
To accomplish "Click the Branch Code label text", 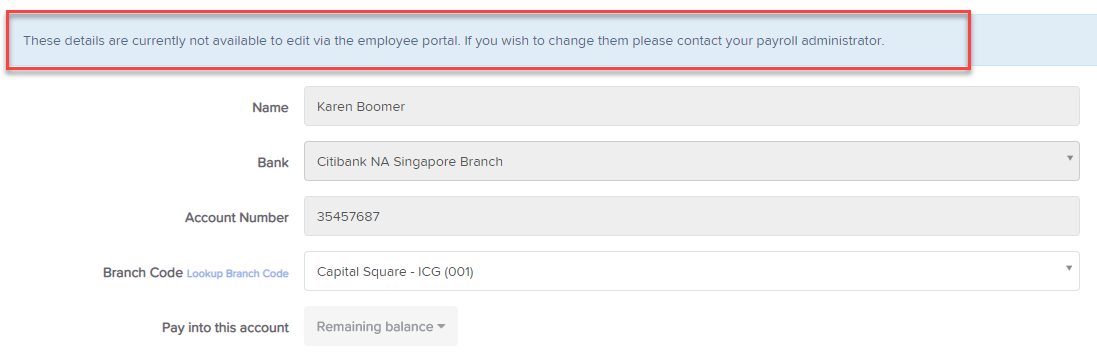I will 143,273.
